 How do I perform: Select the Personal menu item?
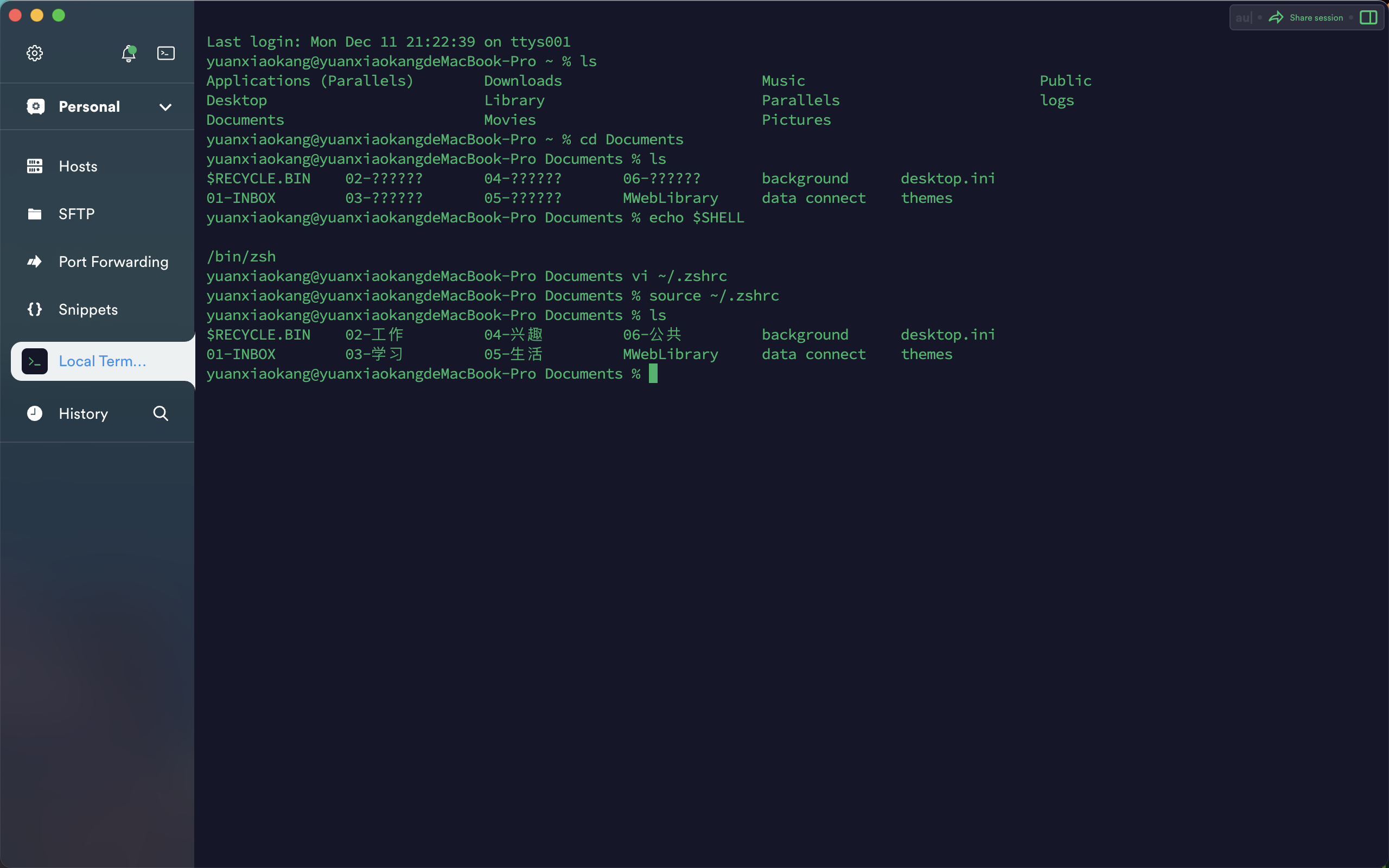97,107
